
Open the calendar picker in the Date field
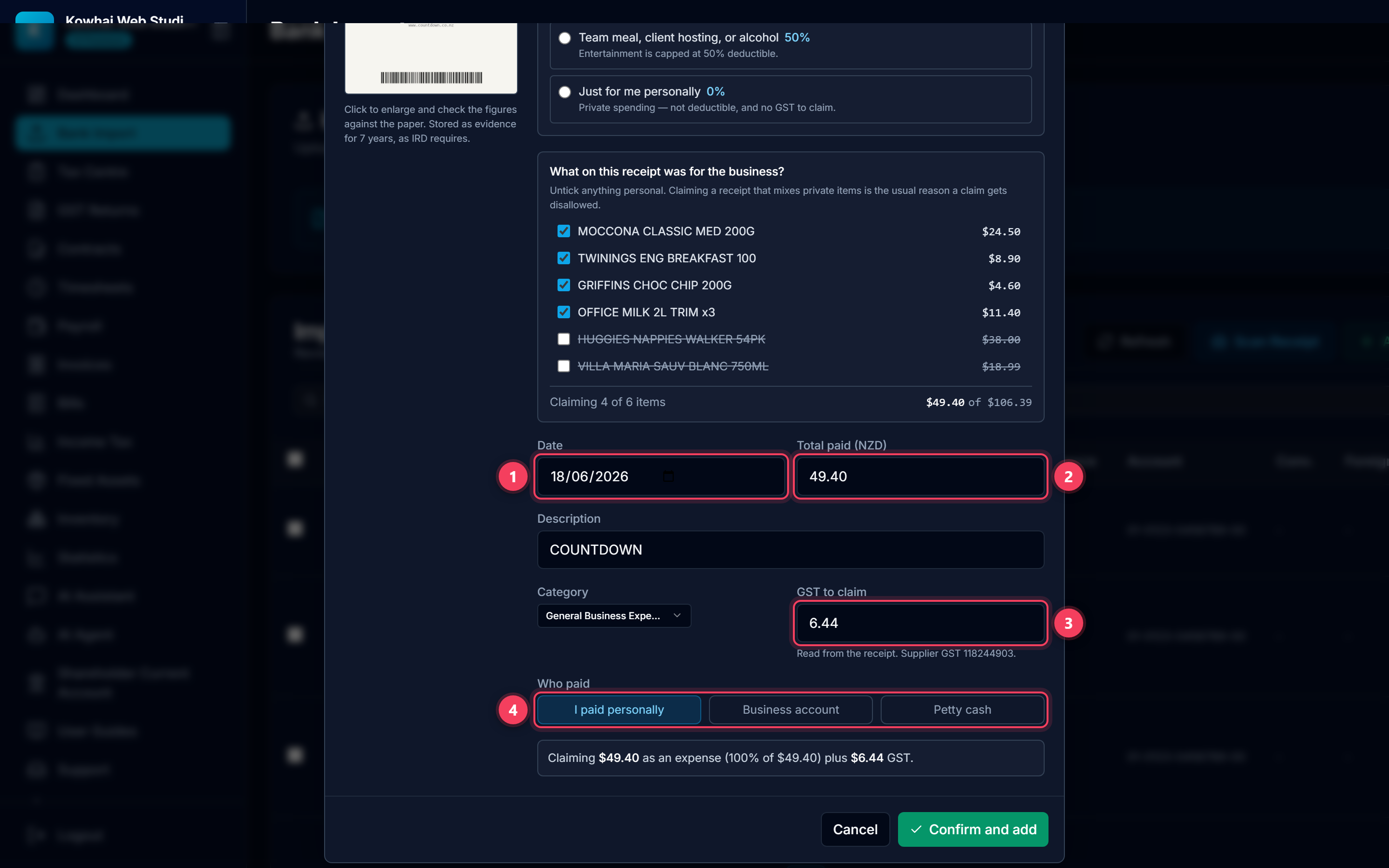pos(668,476)
